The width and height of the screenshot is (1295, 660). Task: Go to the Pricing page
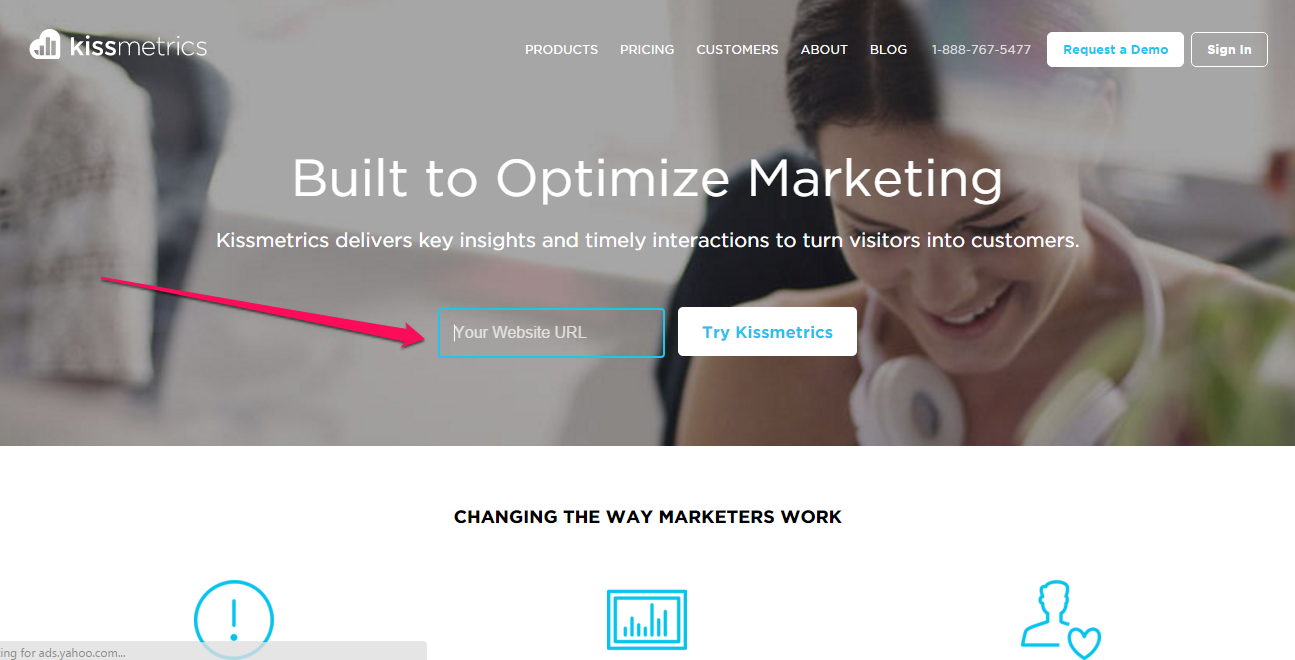pos(647,49)
